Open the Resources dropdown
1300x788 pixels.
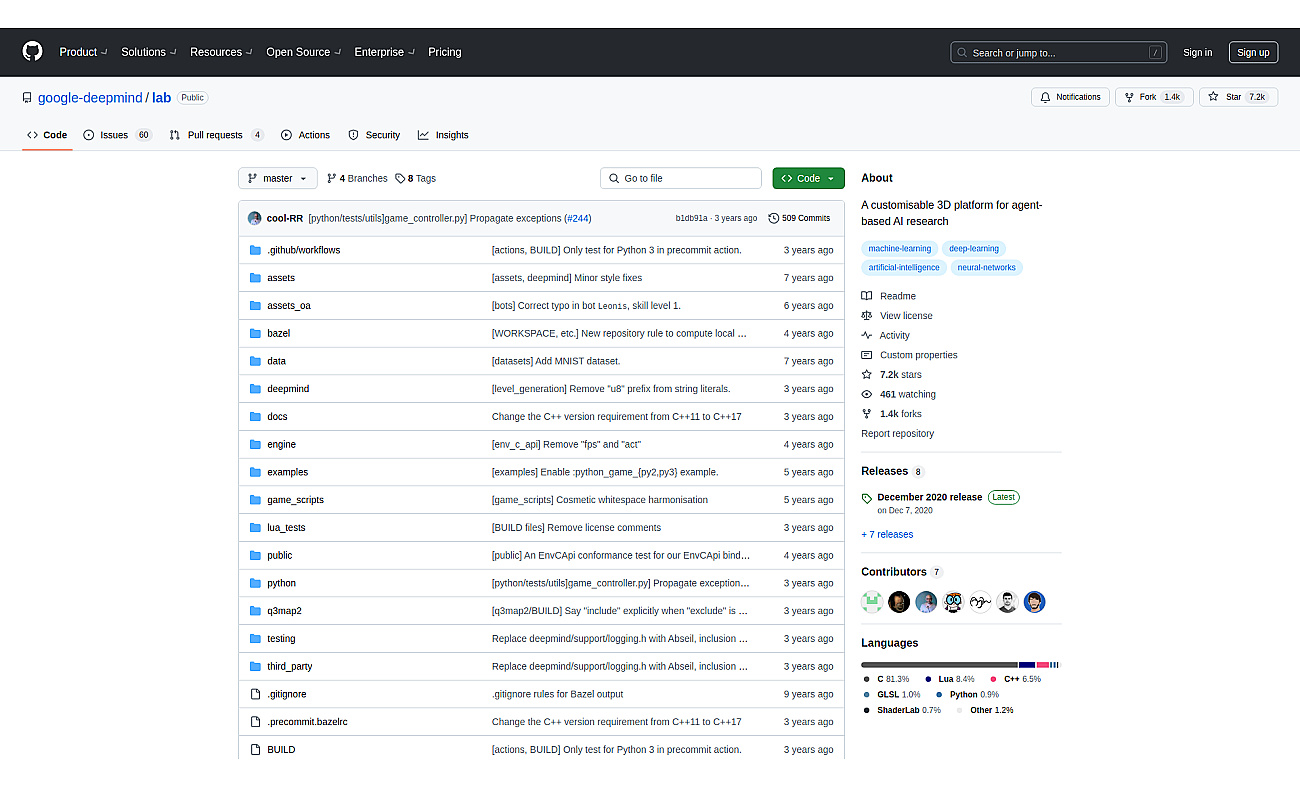pyautogui.click(x=221, y=52)
